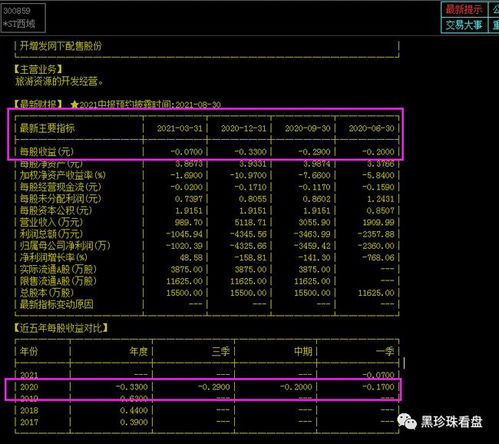Click the -4345.56 total profit value
This screenshot has height=444, width=499.
click(248, 234)
